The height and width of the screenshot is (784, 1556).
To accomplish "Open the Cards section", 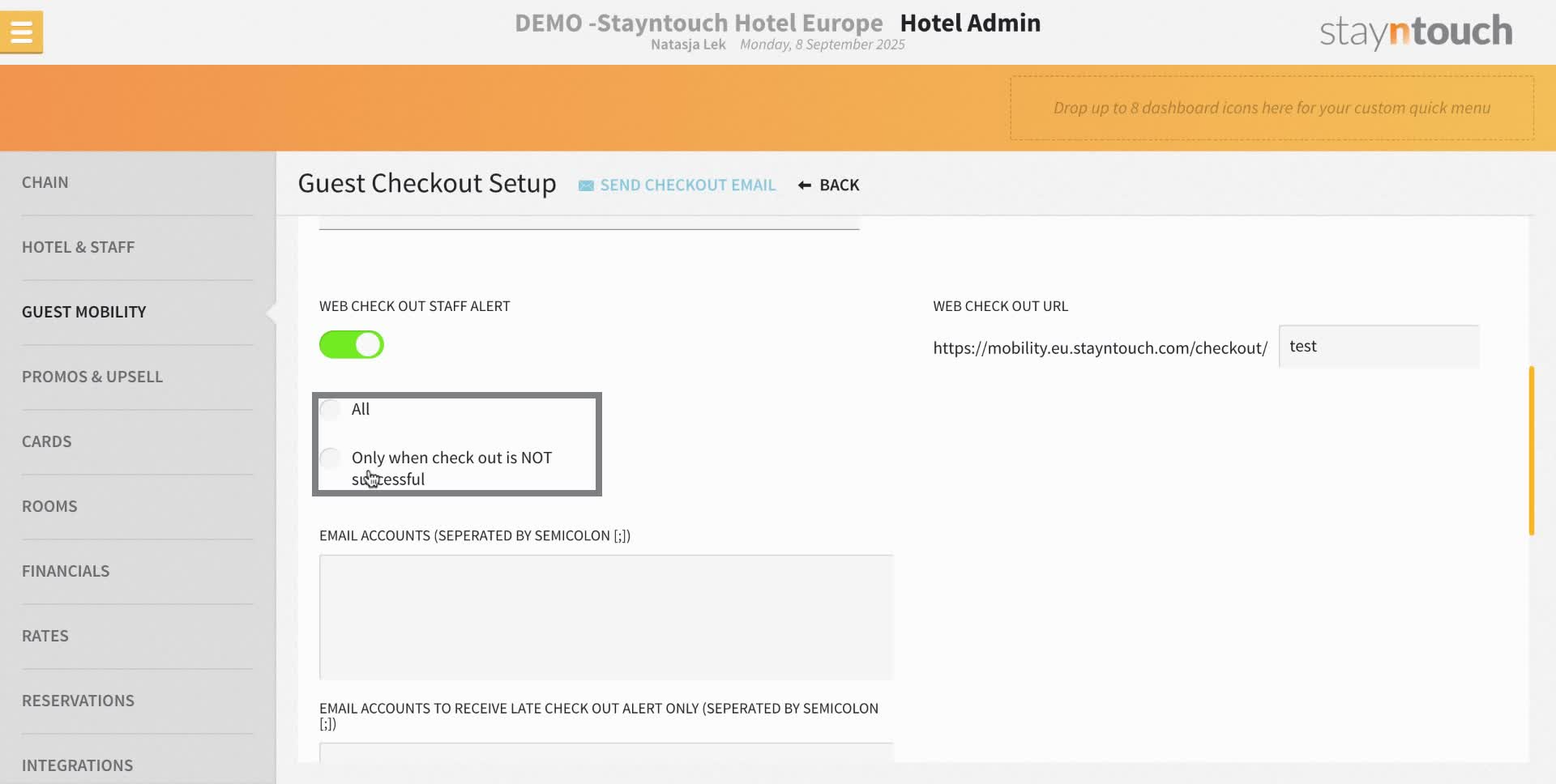I will click(46, 441).
